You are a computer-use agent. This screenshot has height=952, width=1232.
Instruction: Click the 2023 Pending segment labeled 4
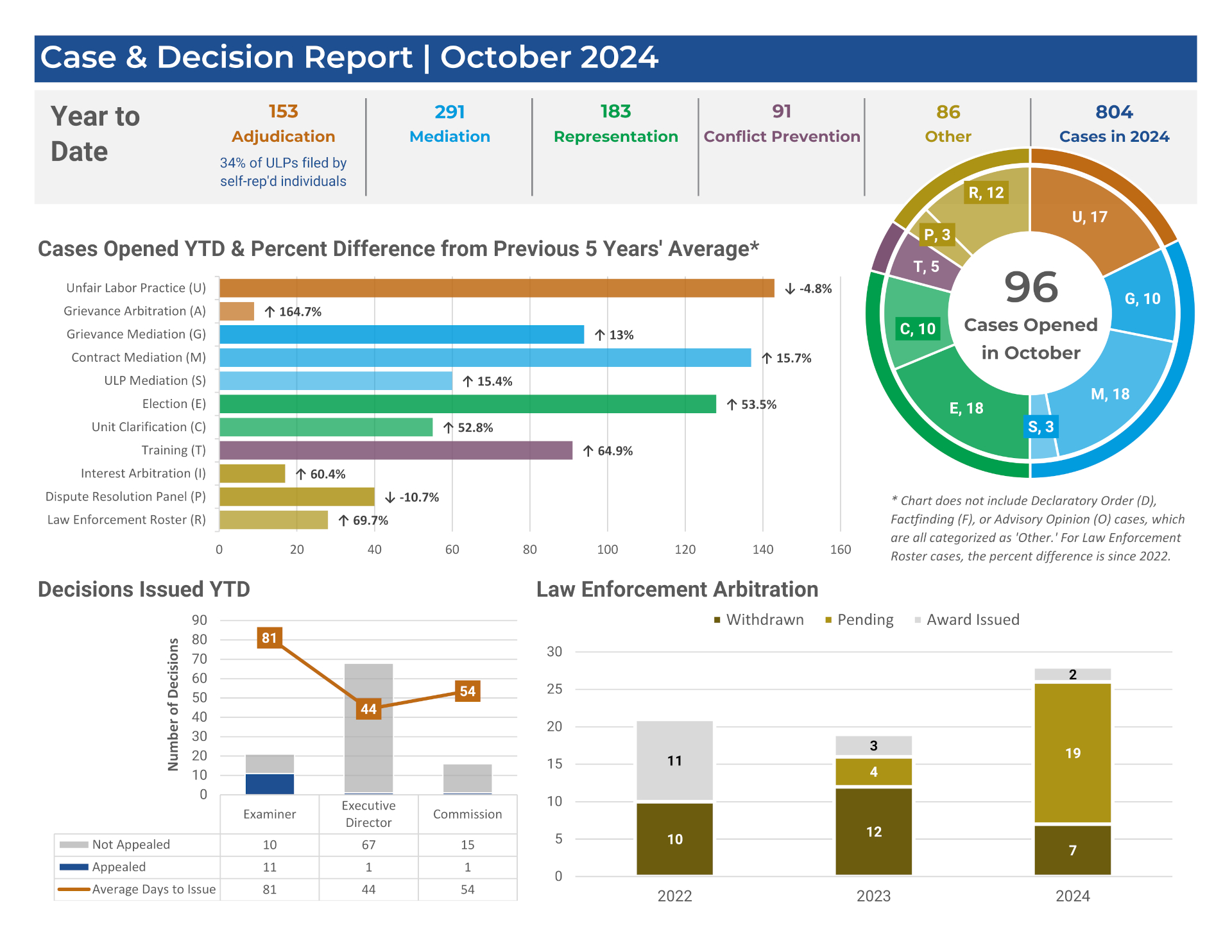click(x=873, y=772)
